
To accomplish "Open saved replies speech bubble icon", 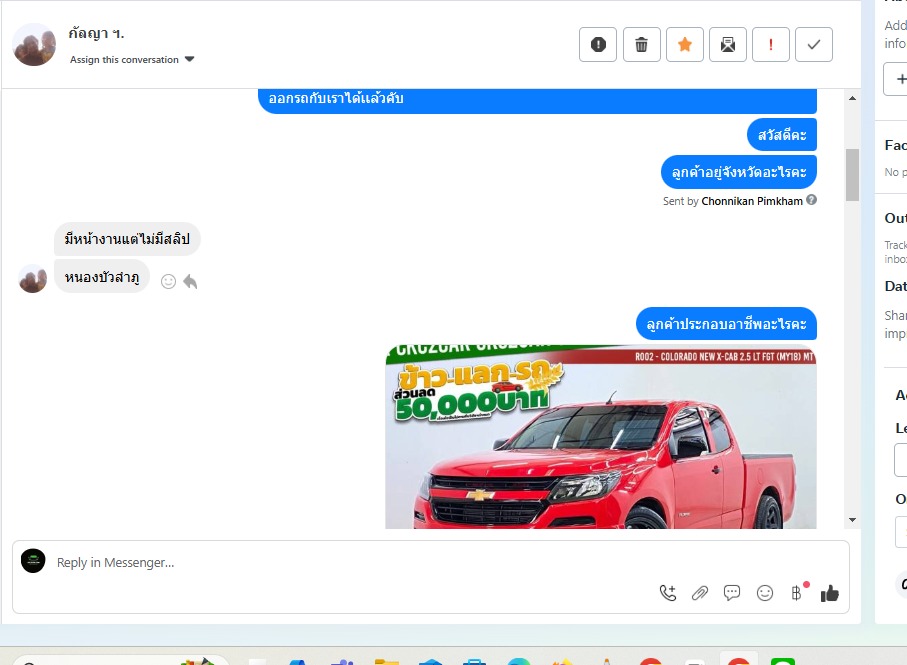I will coord(732,593).
